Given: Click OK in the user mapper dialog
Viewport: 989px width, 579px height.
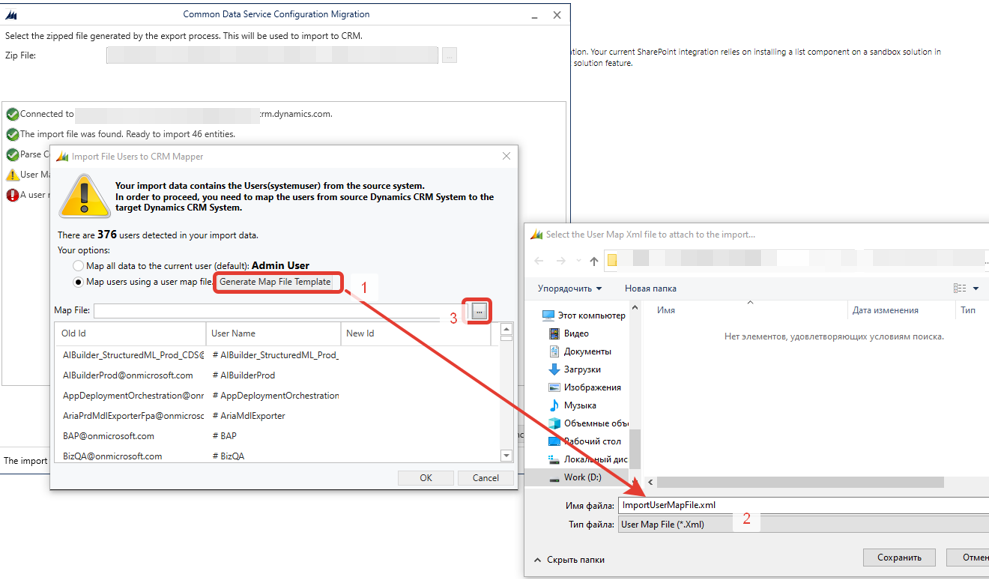Looking at the screenshot, I should click(x=426, y=477).
